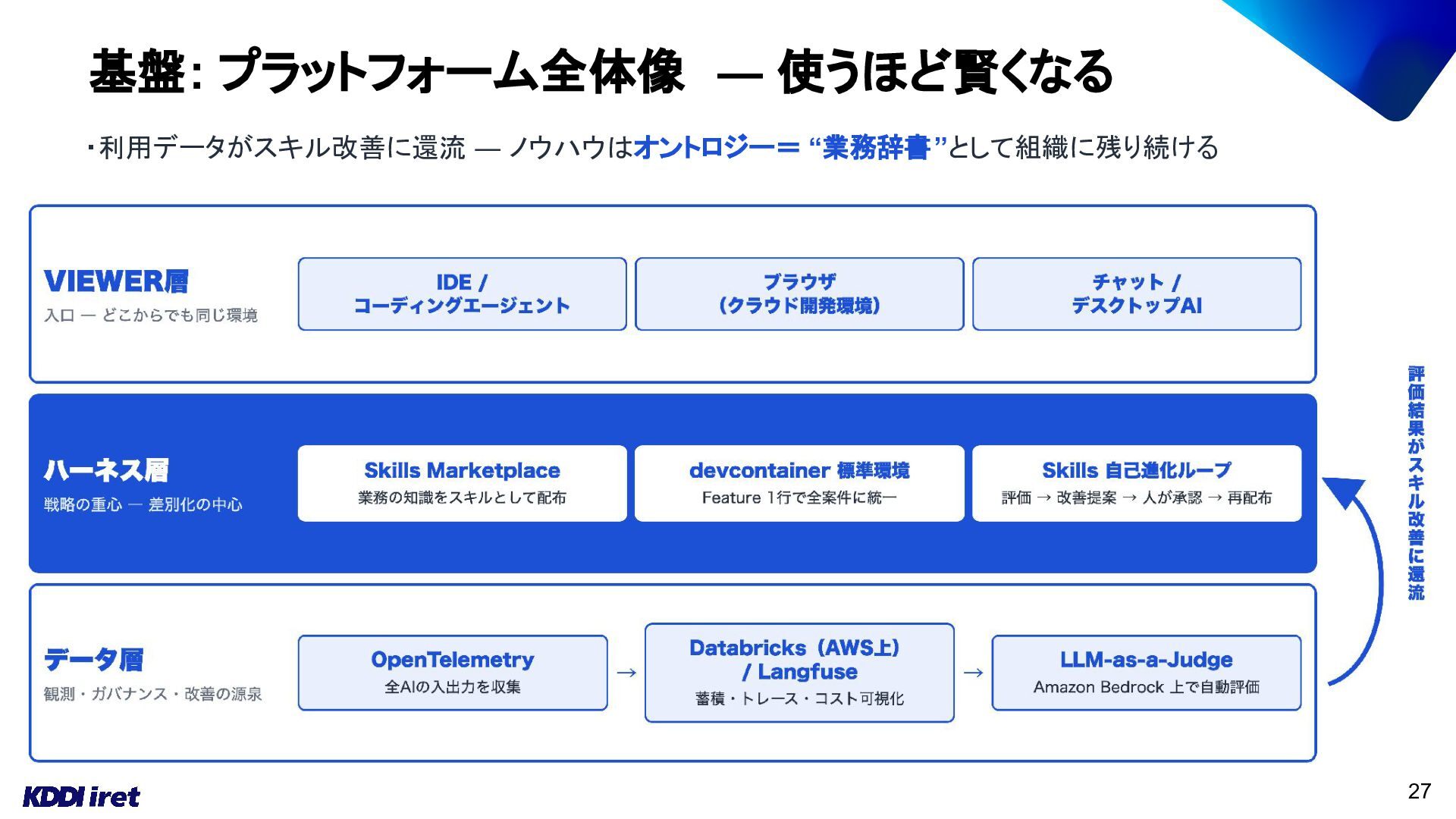
Task: Click the text 戦略の重心 — 差別化の中心
Action: (143, 505)
